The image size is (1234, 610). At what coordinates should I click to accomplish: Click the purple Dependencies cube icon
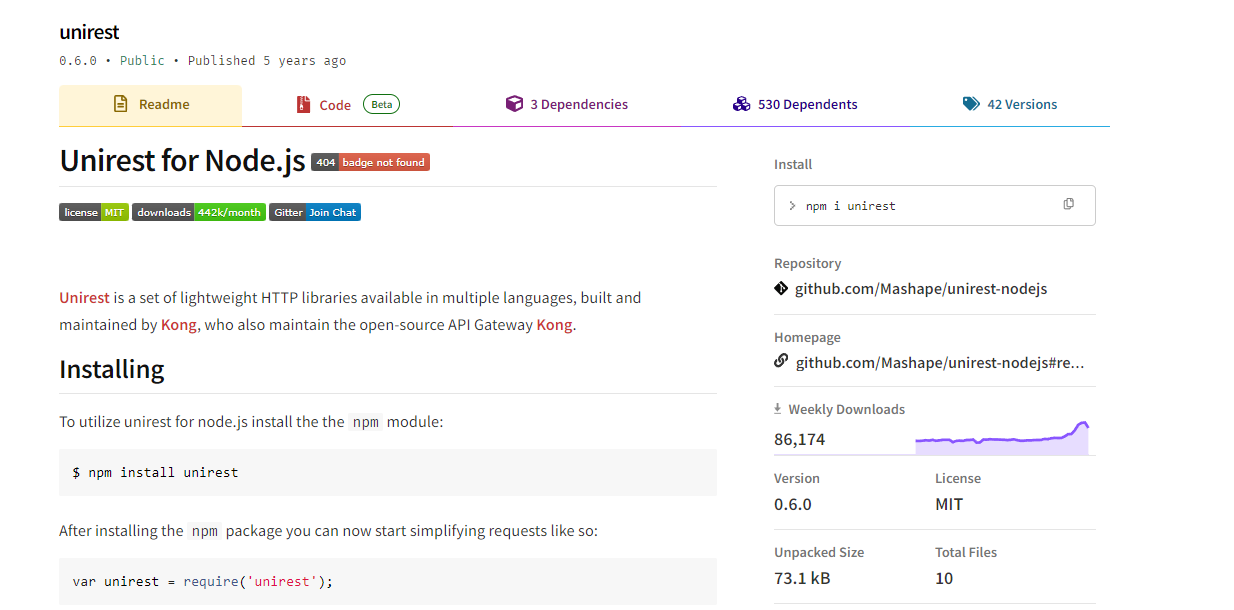click(514, 104)
